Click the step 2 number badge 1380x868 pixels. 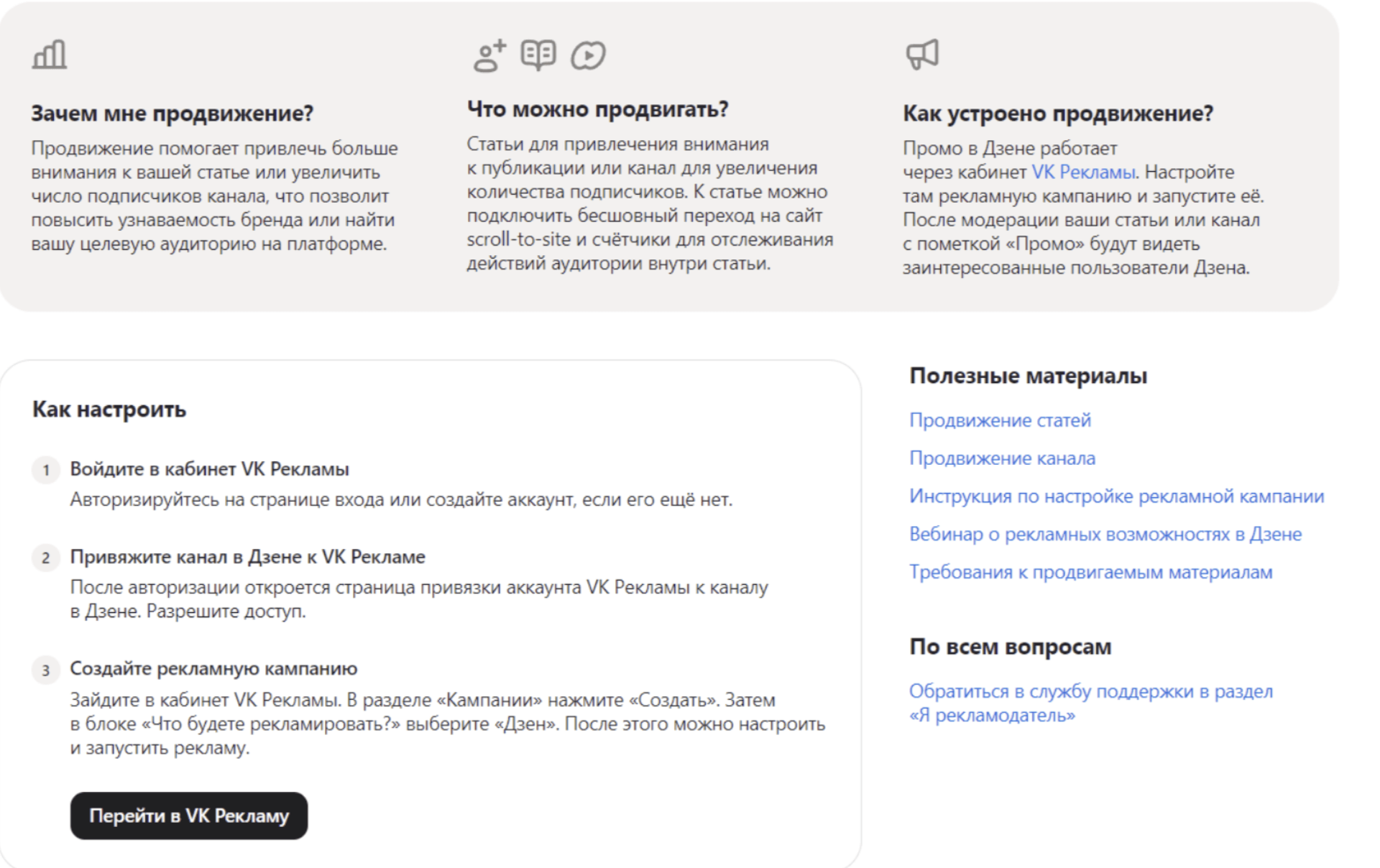46,558
